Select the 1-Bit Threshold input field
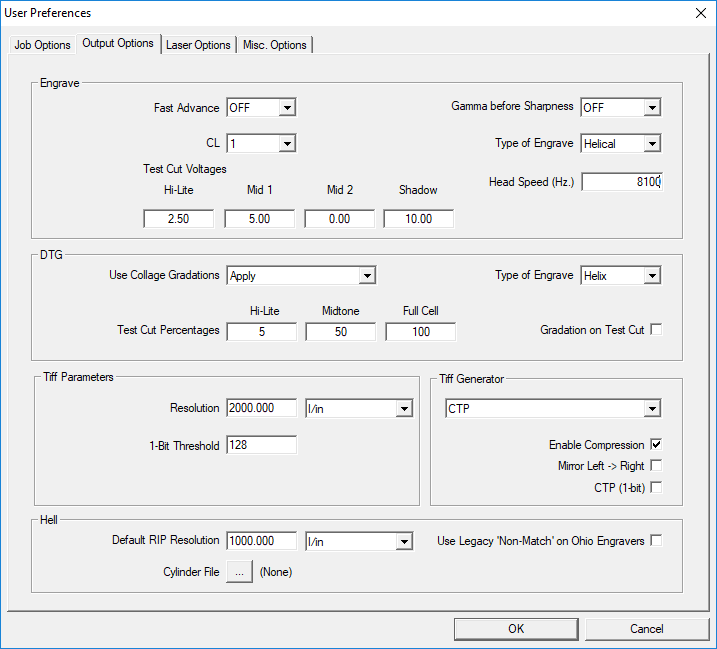Image resolution: width=717 pixels, height=649 pixels. click(261, 446)
